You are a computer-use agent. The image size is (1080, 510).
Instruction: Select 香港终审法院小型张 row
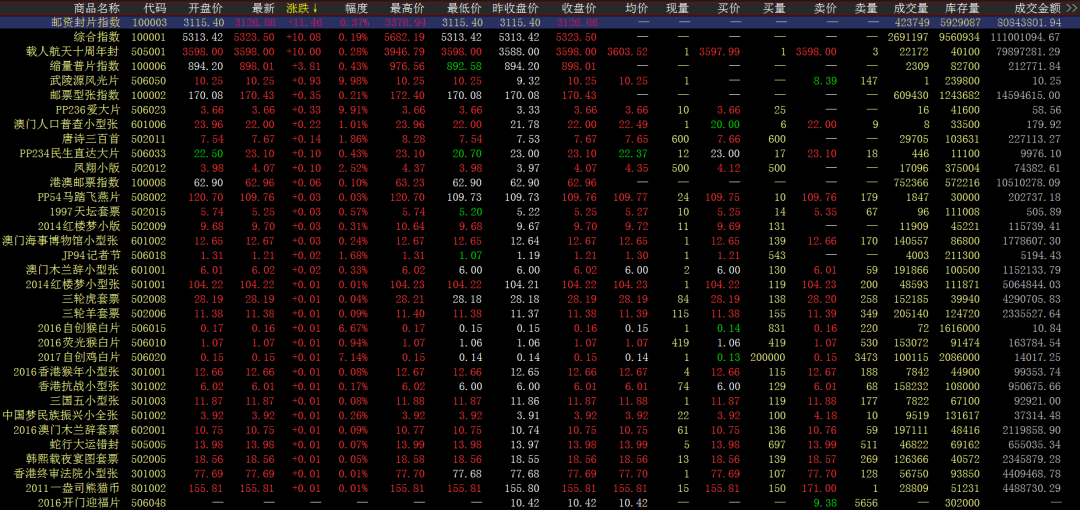(x=540, y=473)
